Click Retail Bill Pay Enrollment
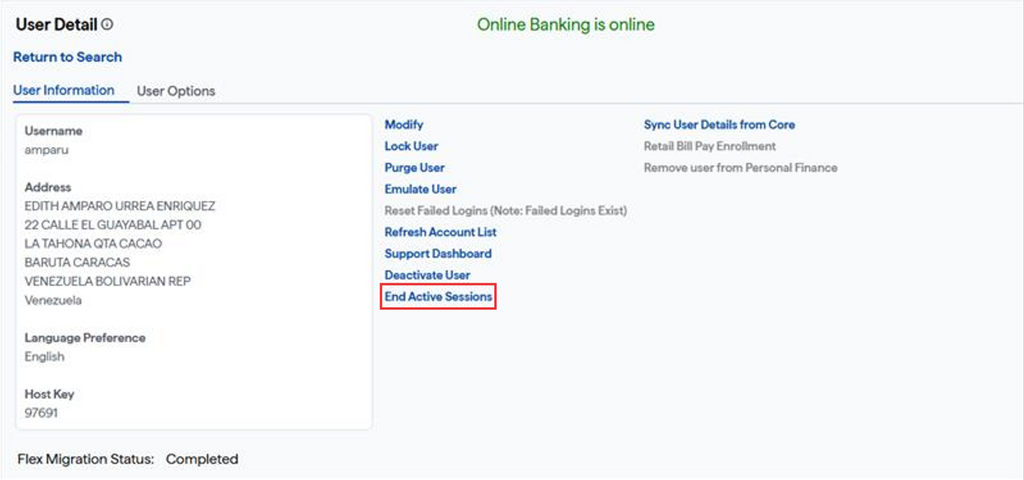1024x480 pixels. 709,146
